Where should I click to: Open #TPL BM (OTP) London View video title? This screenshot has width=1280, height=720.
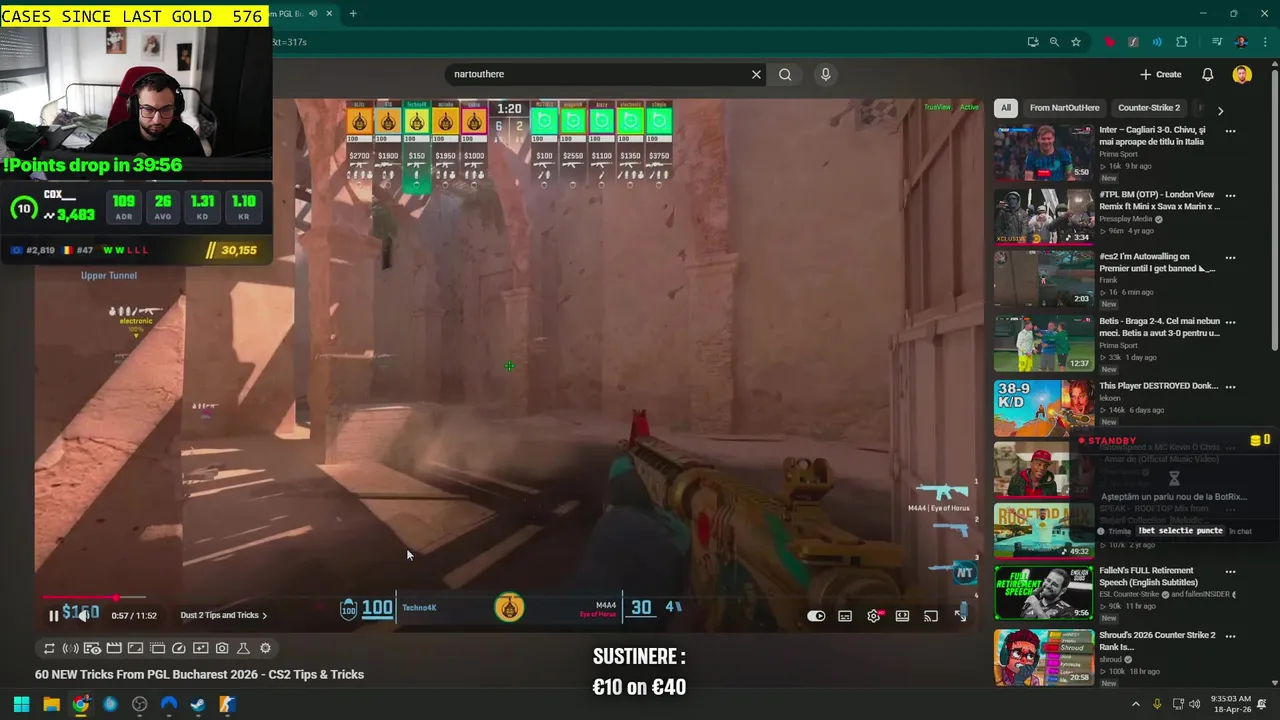tap(1159, 201)
